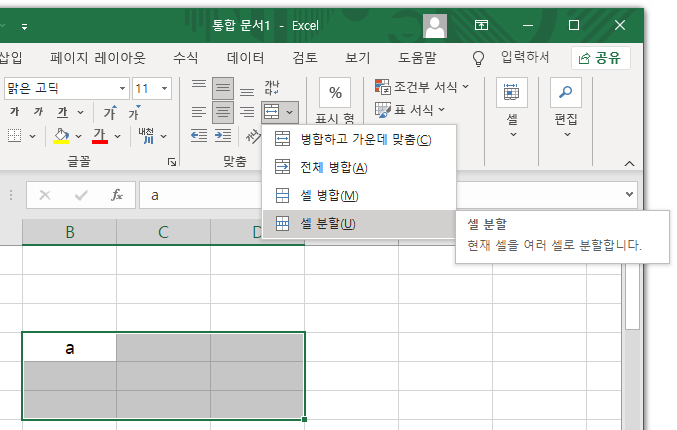Viewport: 677px width, 430px height.
Task: Open font color palette dropdown
Action: 117,136
